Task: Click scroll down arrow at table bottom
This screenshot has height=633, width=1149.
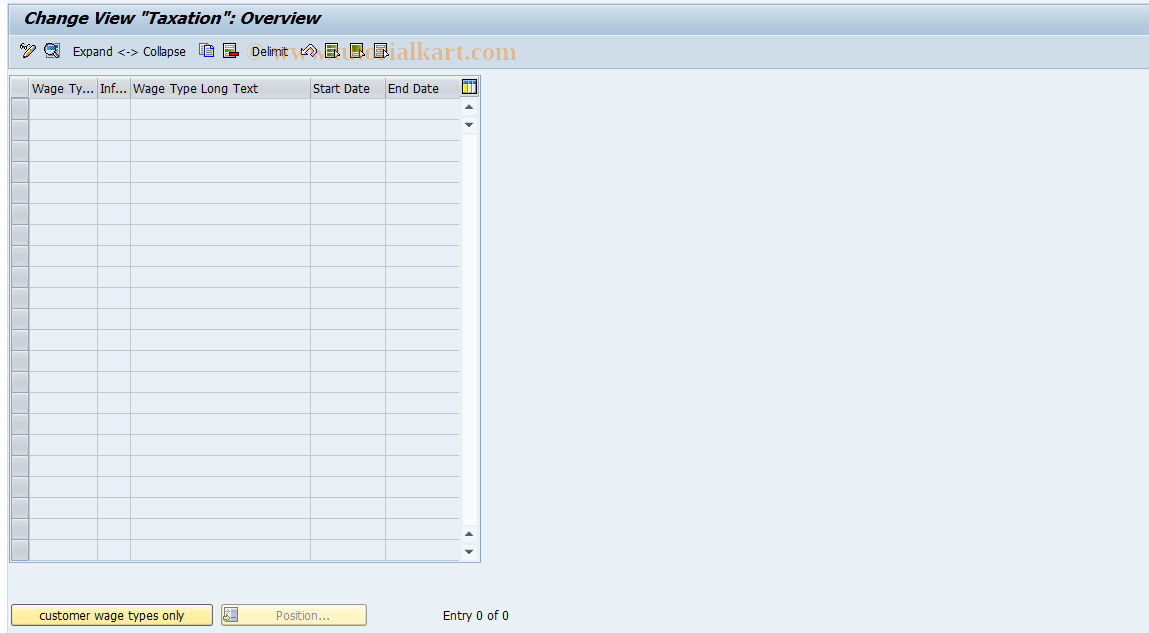Action: coord(469,552)
